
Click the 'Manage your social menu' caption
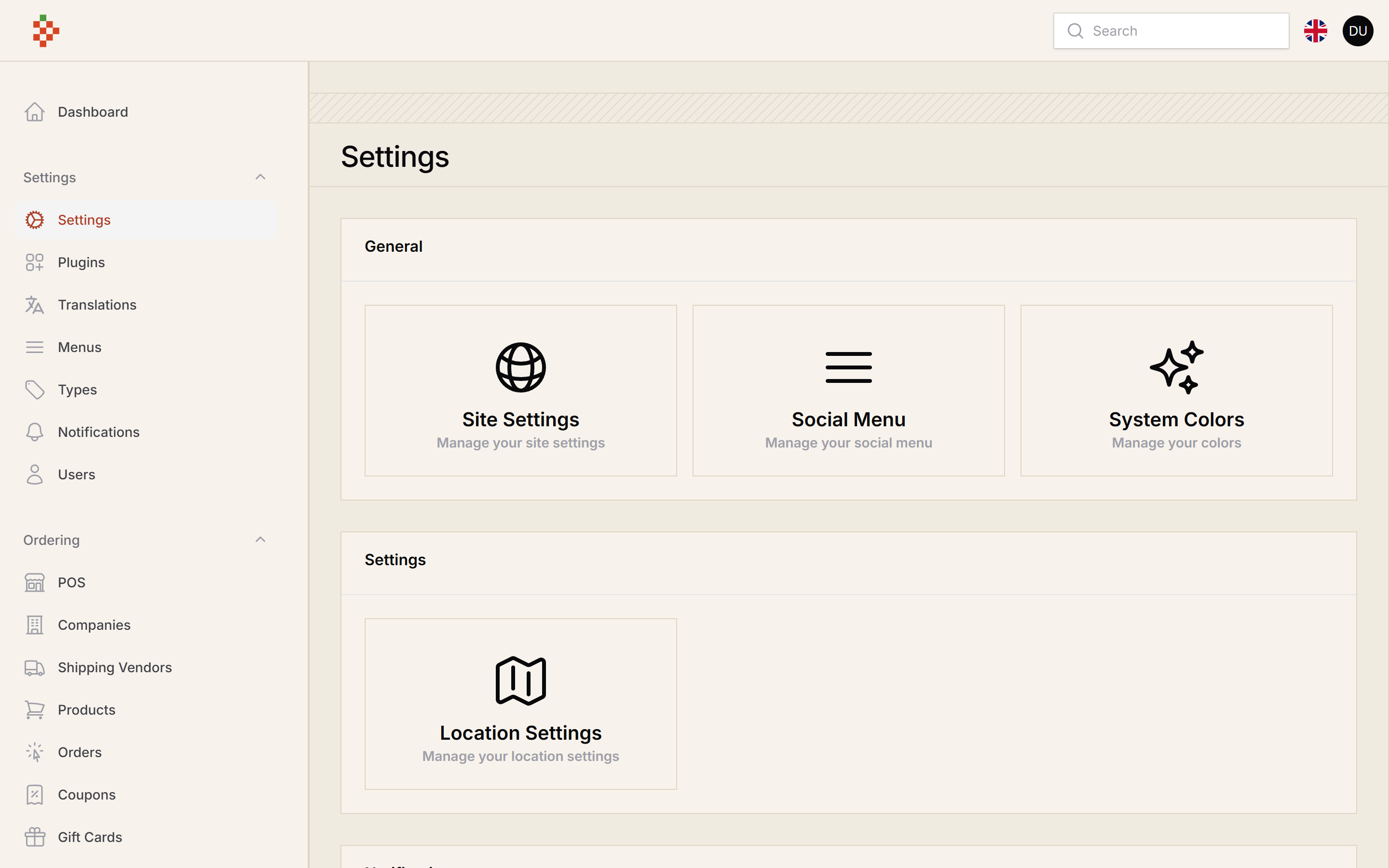click(848, 443)
